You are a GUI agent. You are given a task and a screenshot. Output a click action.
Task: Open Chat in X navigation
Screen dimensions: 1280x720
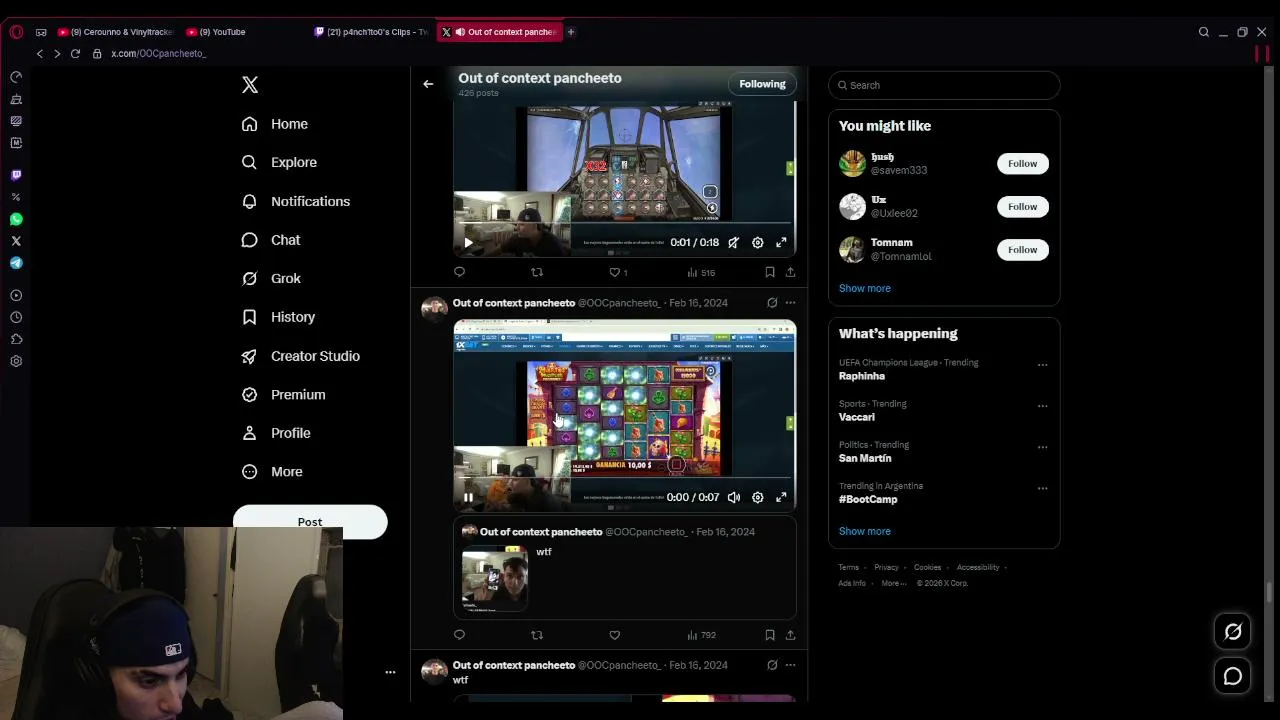pyautogui.click(x=271, y=240)
